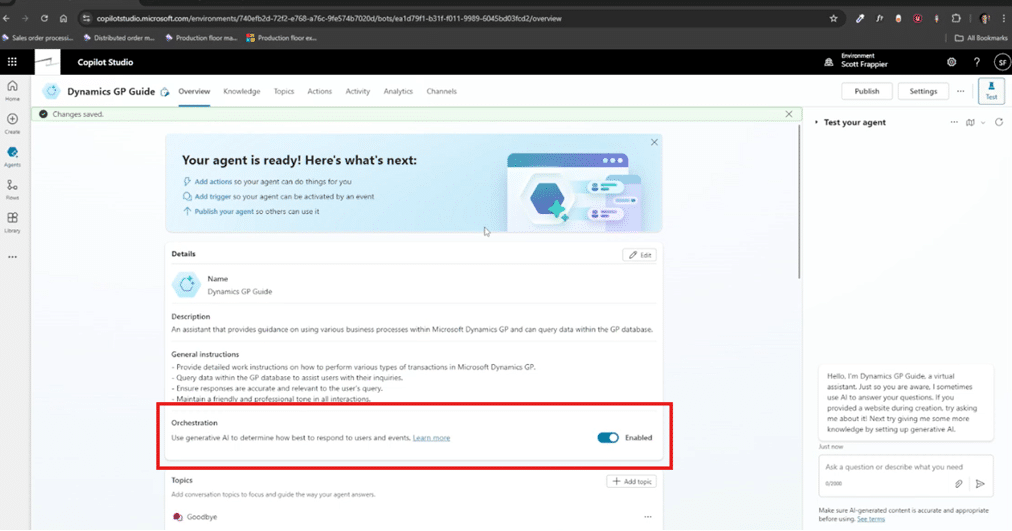The width and height of the screenshot is (1012, 531).
Task: Go to Home in left sidebar
Action: point(12,90)
